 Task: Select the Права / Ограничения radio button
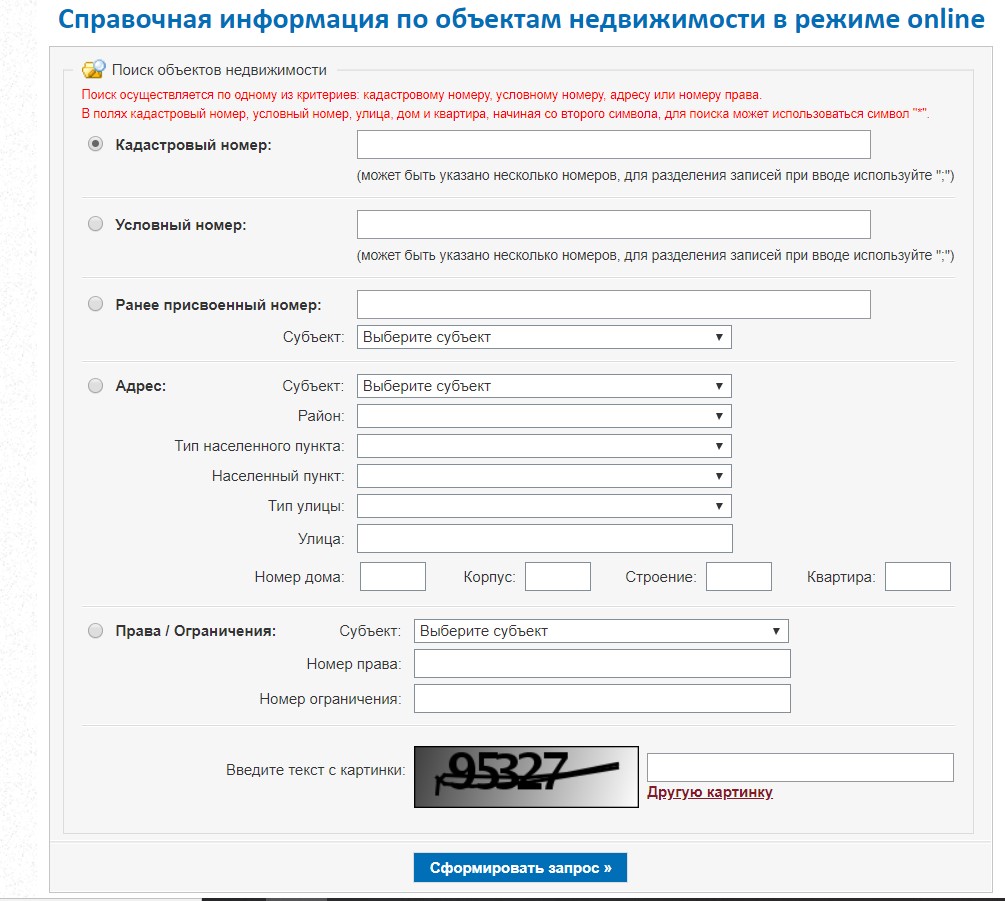pos(96,631)
